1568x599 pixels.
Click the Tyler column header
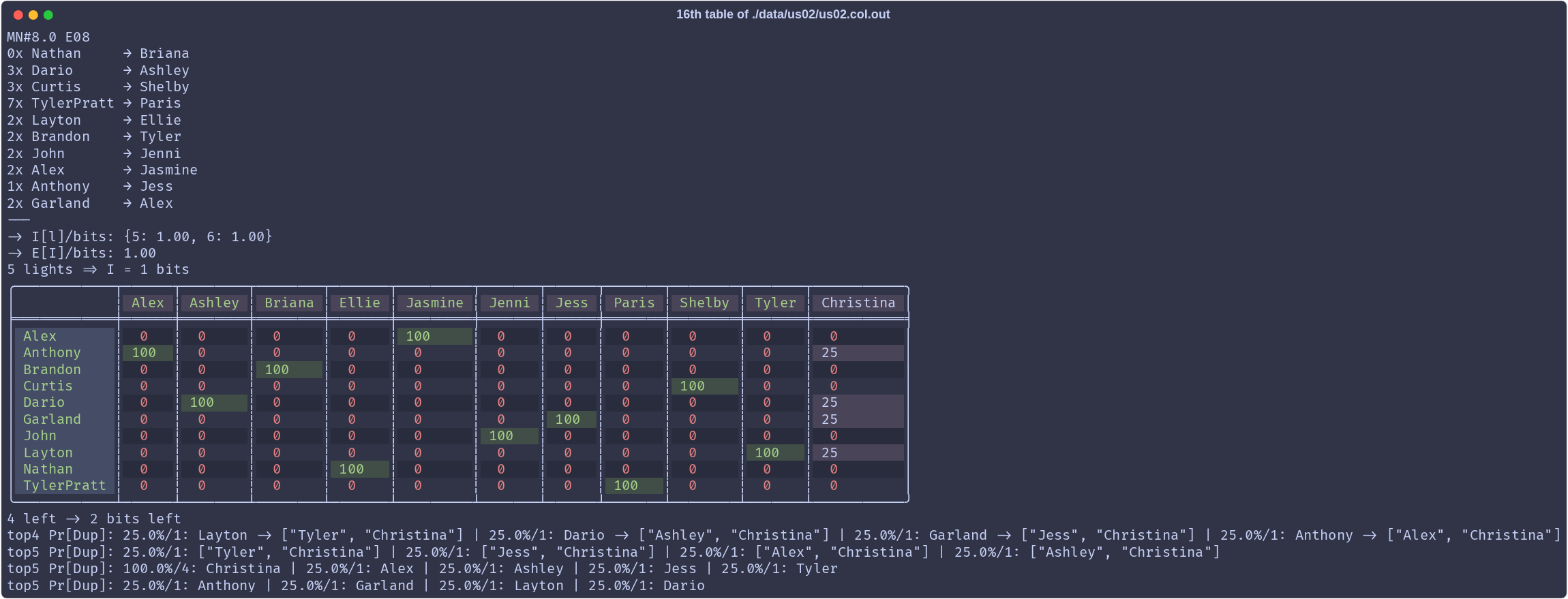pos(775,303)
